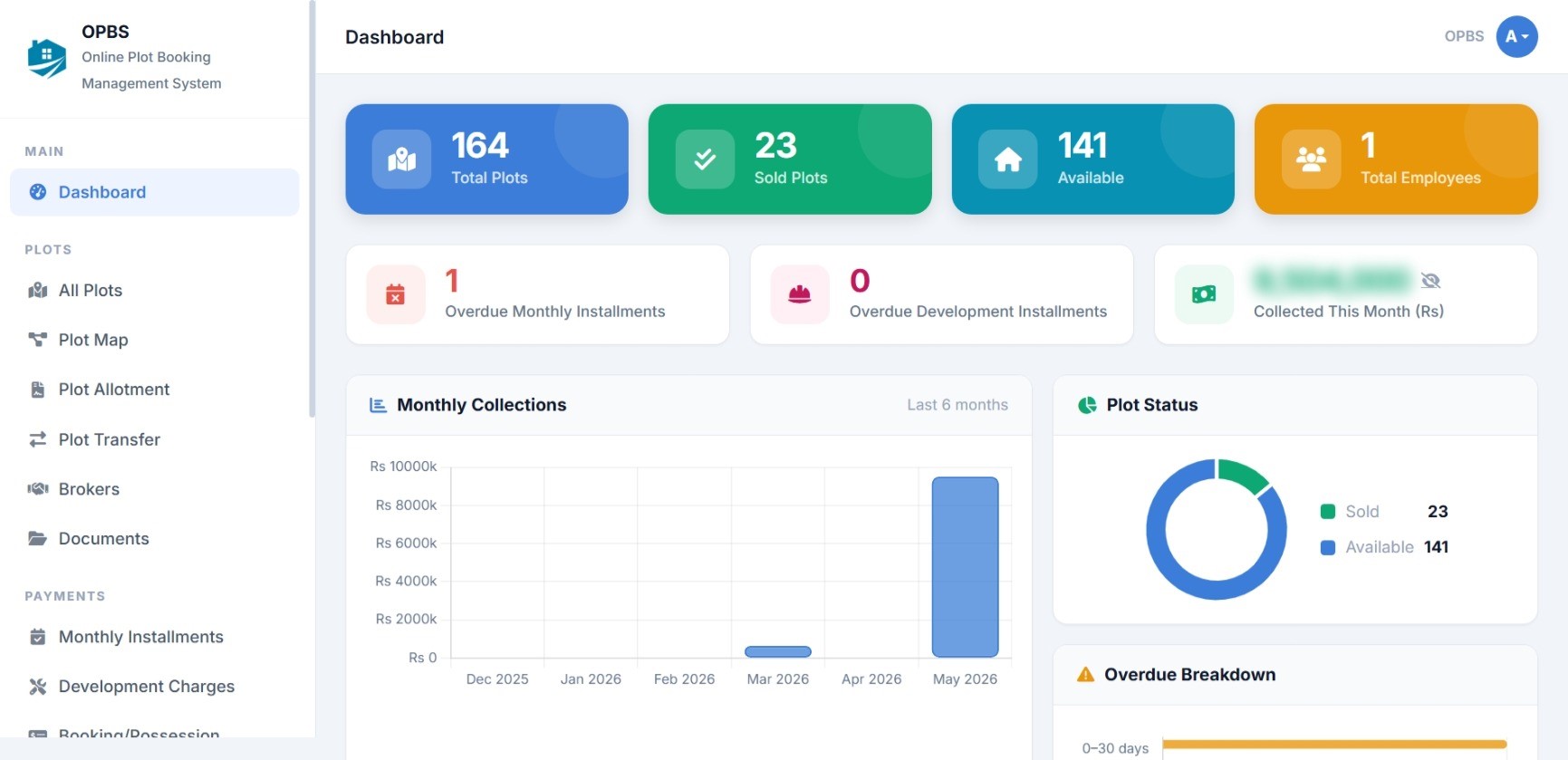Viewport: 1568px width, 760px height.
Task: Click the collected money bill icon
Action: 1204,294
